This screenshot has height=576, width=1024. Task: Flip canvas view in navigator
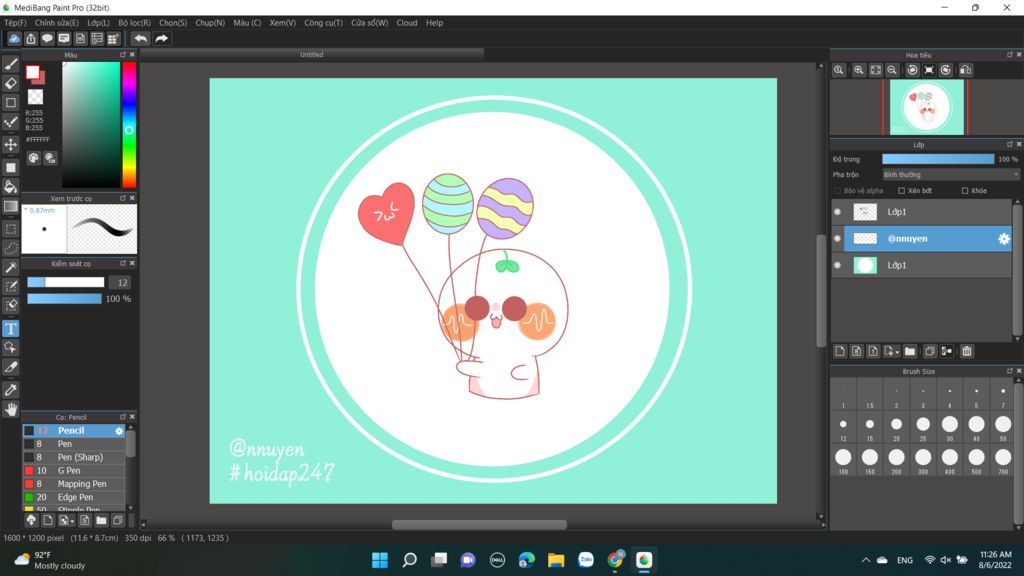965,70
